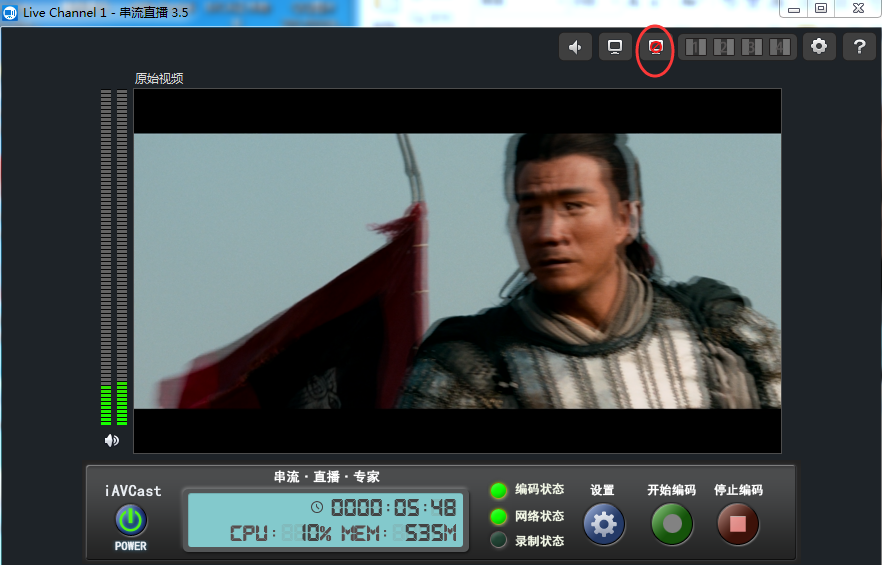Start encoding with green 开始编码 button
This screenshot has width=882, height=565.
point(672,524)
